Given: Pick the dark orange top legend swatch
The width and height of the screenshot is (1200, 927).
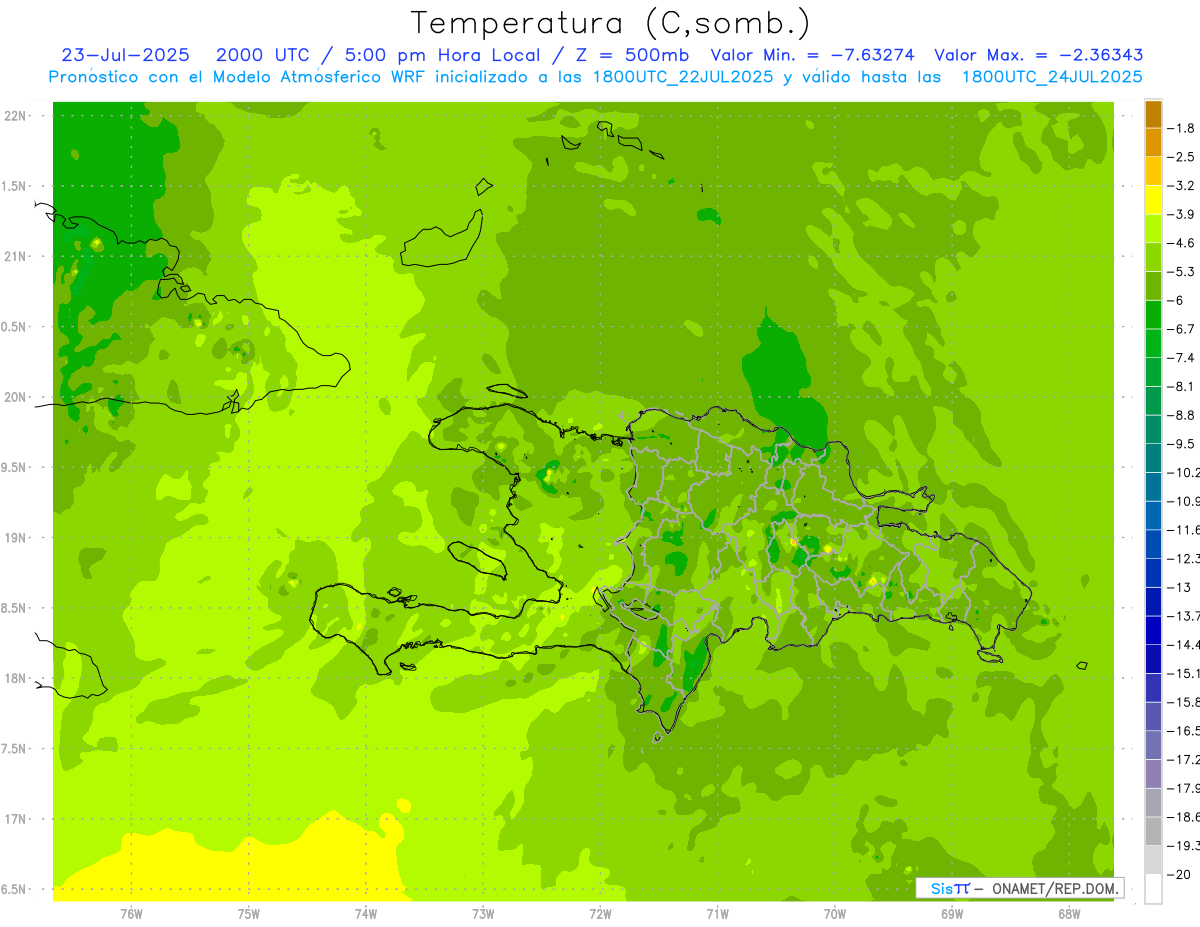Looking at the screenshot, I should point(1153,114).
